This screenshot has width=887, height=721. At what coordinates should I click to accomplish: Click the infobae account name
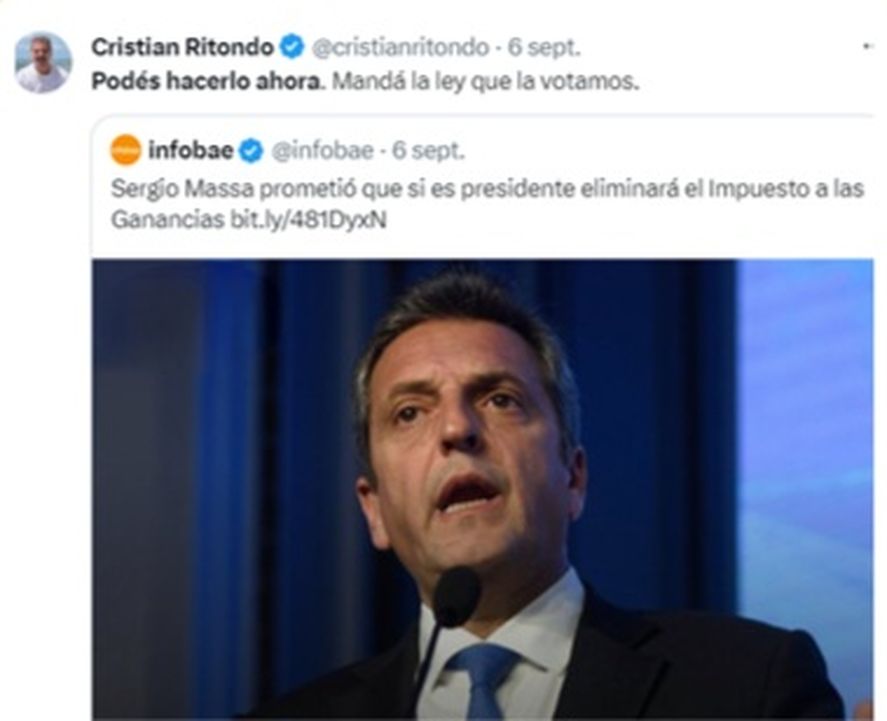click(x=191, y=150)
